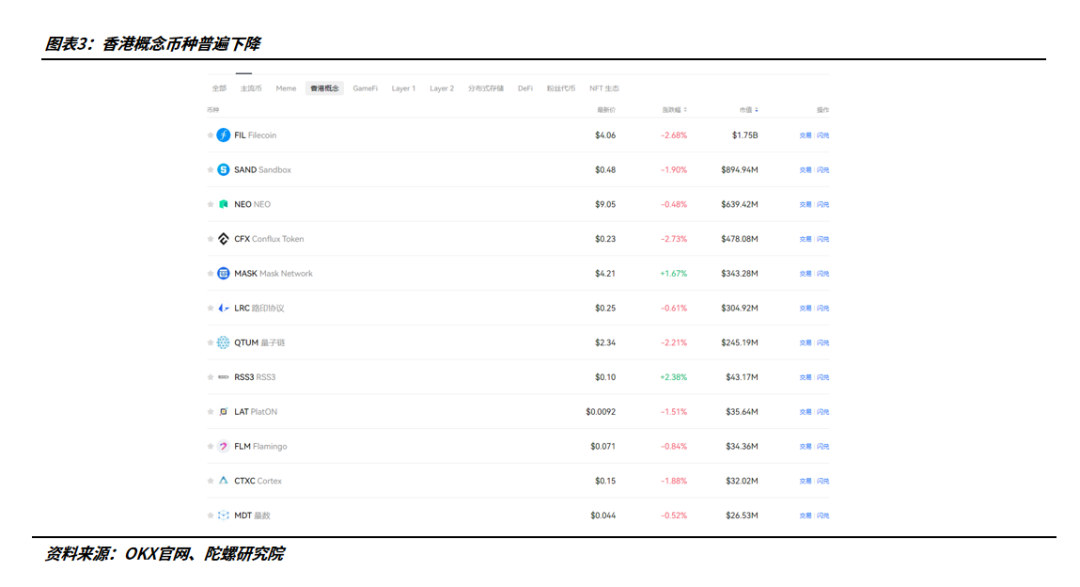Click the Conflux CFX token icon
The height and width of the screenshot is (587, 1080).
click(x=223, y=239)
